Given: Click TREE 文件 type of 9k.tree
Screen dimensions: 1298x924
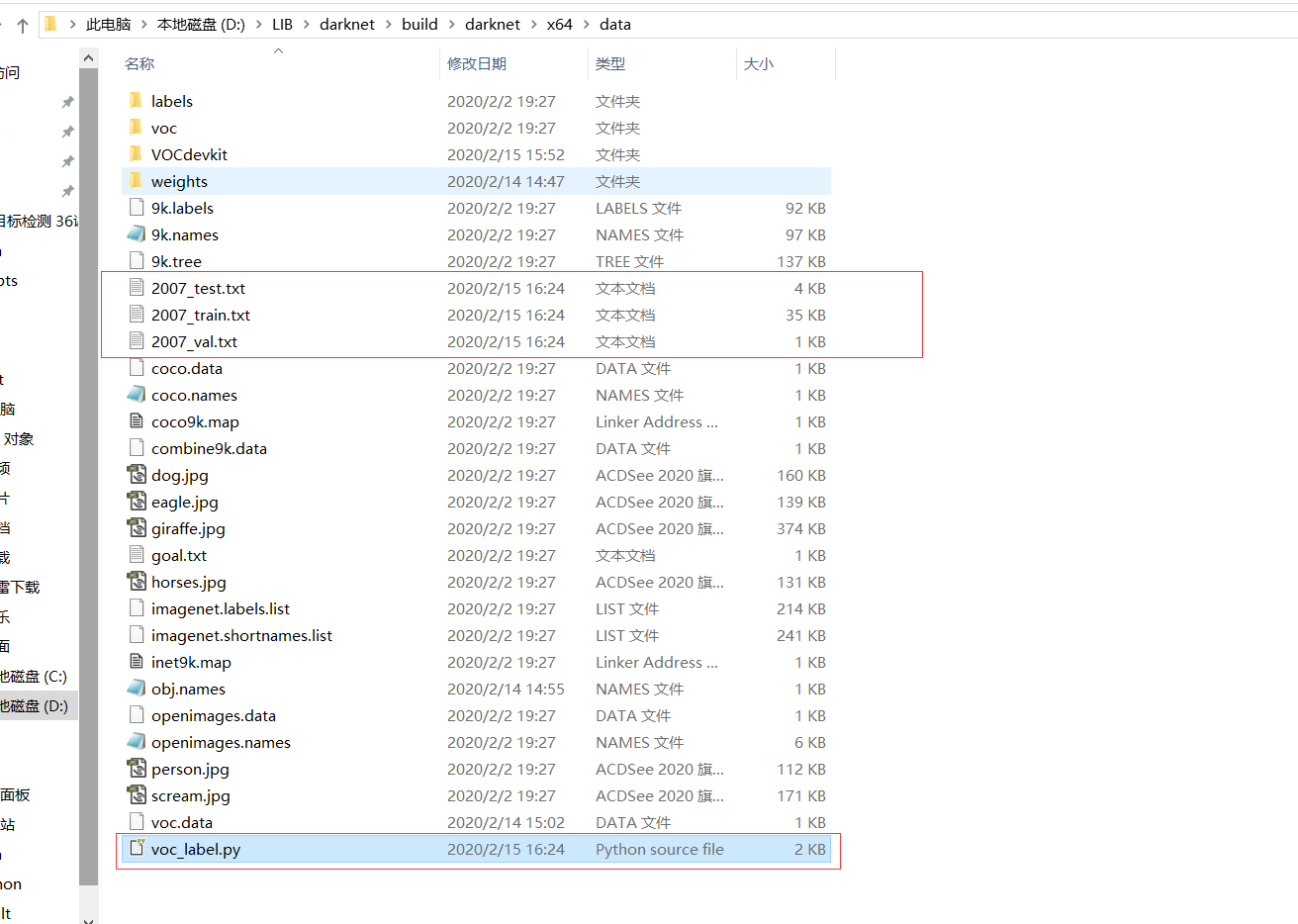Looking at the screenshot, I should point(629,261).
